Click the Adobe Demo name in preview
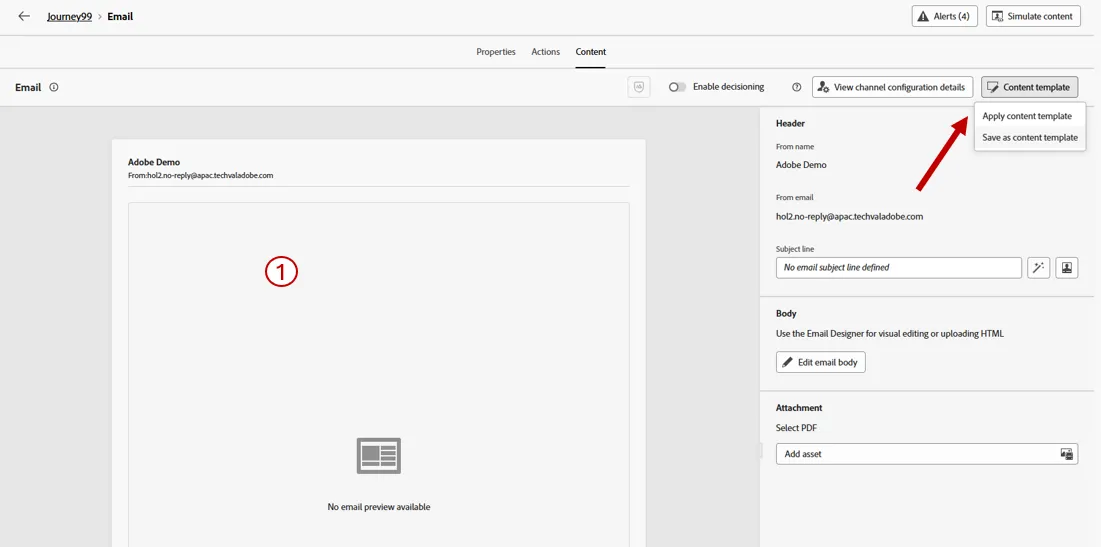1101x547 pixels. click(154, 162)
